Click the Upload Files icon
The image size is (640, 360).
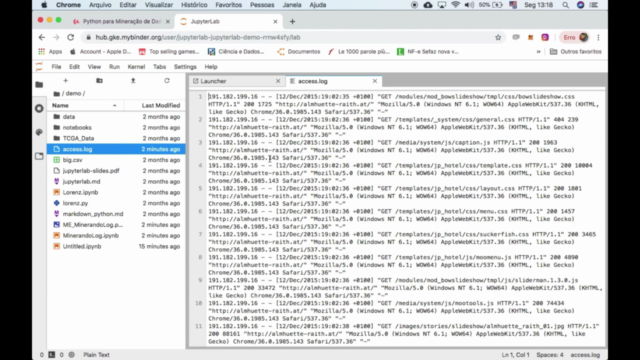[x=133, y=81]
